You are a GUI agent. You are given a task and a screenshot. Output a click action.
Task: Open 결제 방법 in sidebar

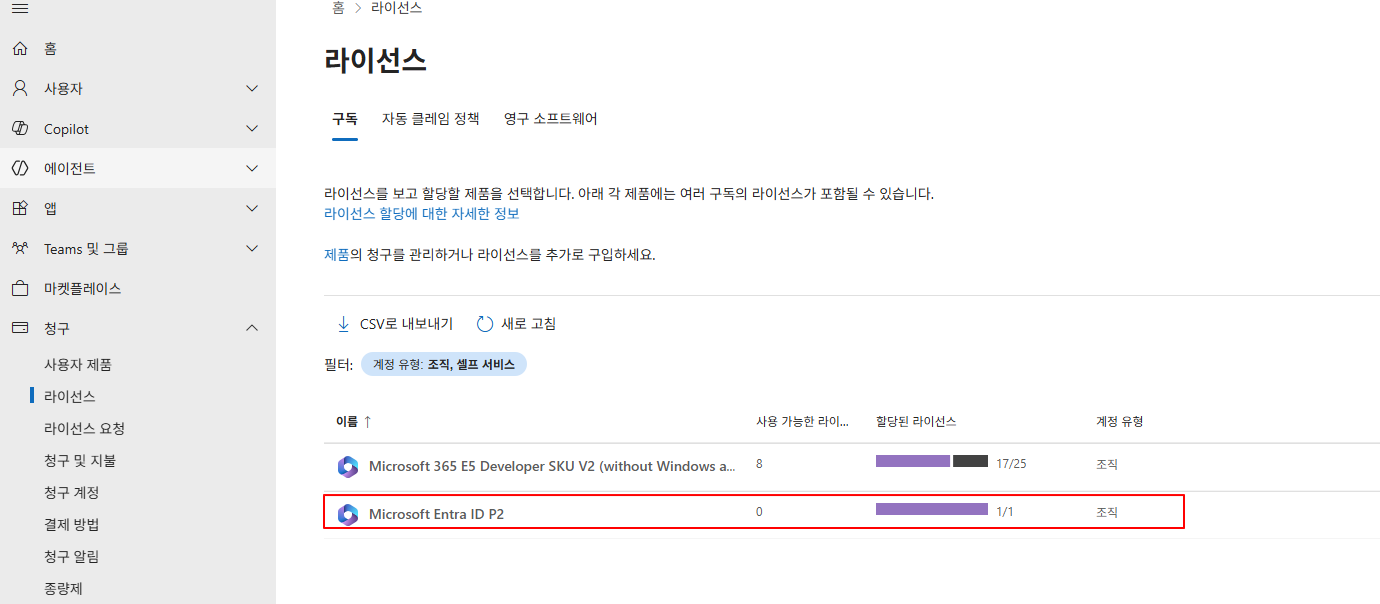click(x=71, y=525)
